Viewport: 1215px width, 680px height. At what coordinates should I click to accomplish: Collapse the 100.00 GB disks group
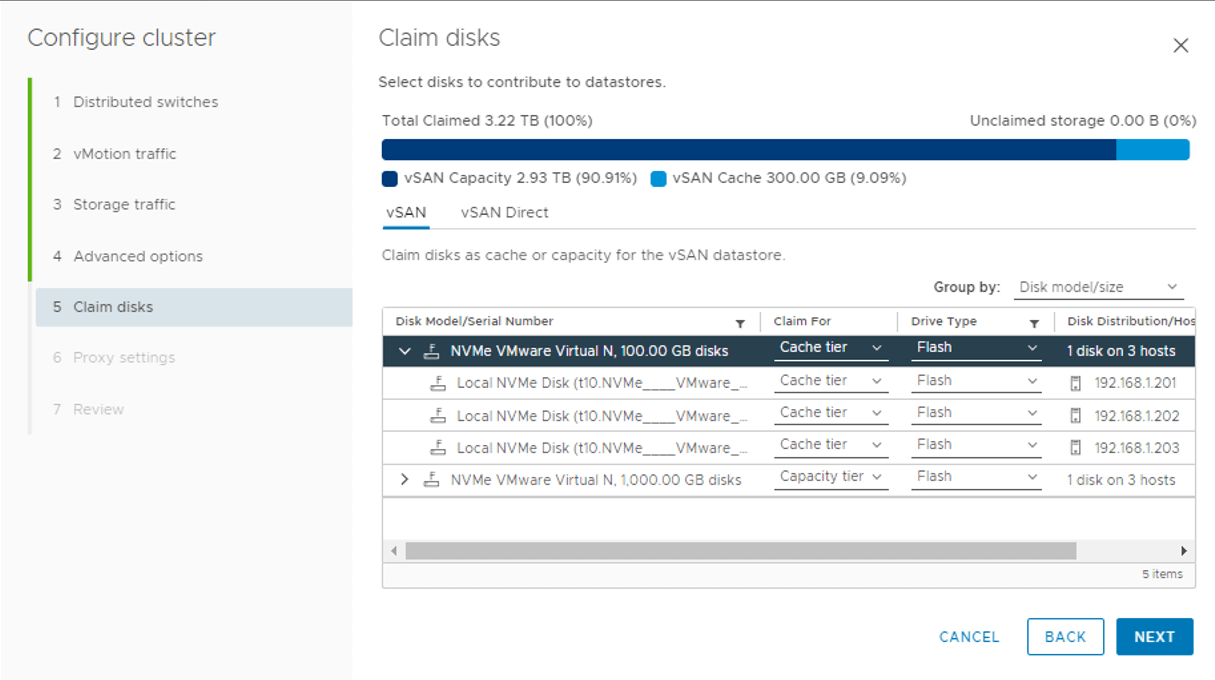tap(405, 351)
